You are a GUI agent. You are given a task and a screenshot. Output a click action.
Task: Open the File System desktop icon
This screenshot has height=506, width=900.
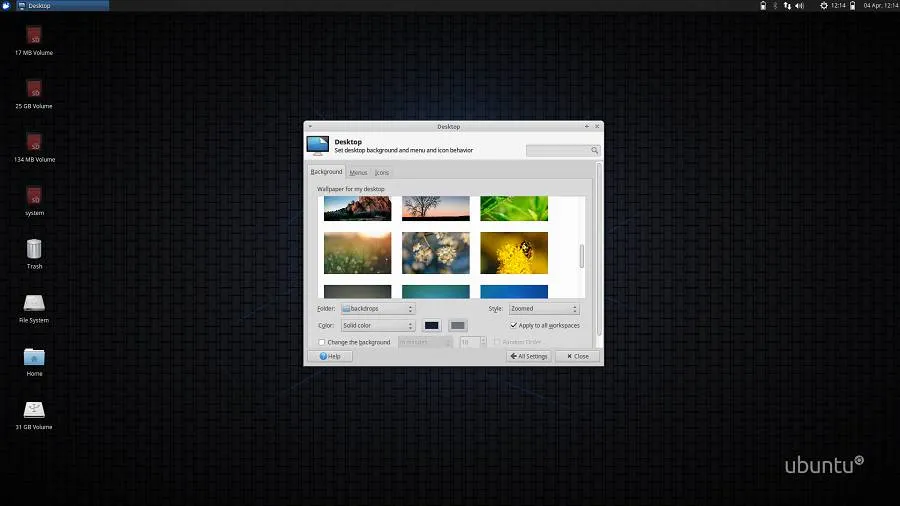coord(34,302)
